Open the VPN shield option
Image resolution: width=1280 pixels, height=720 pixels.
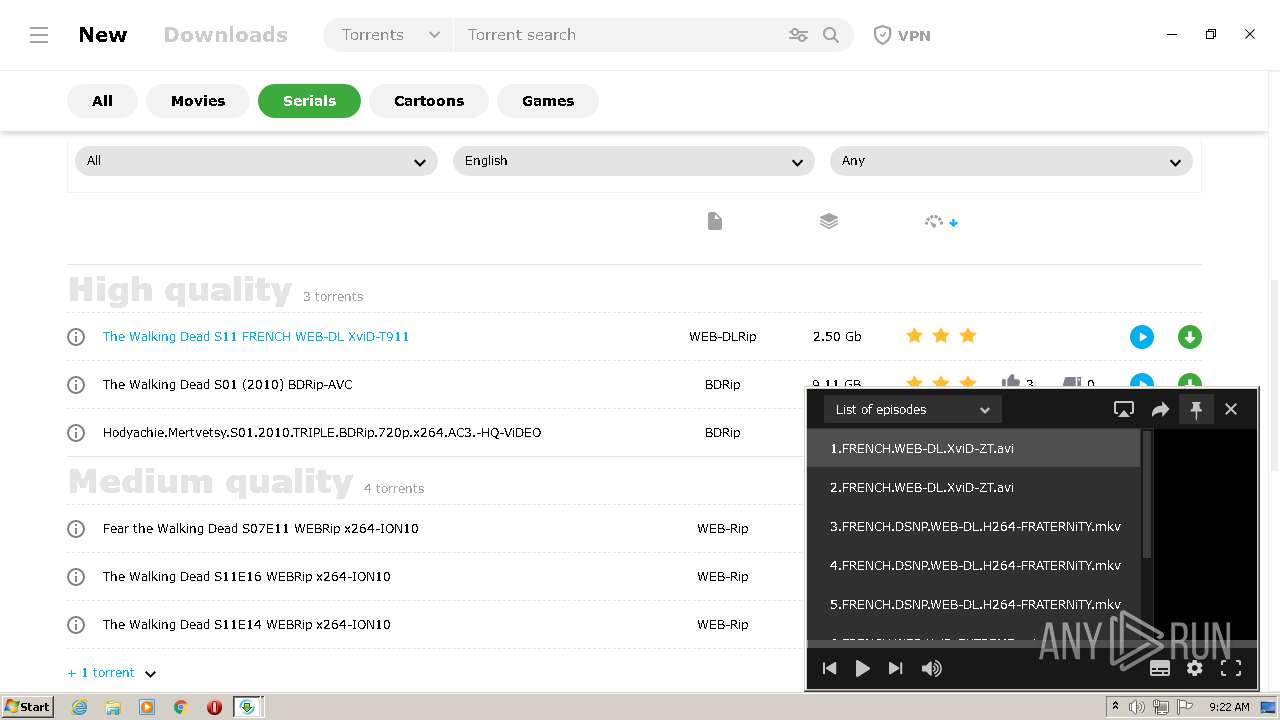coord(902,35)
